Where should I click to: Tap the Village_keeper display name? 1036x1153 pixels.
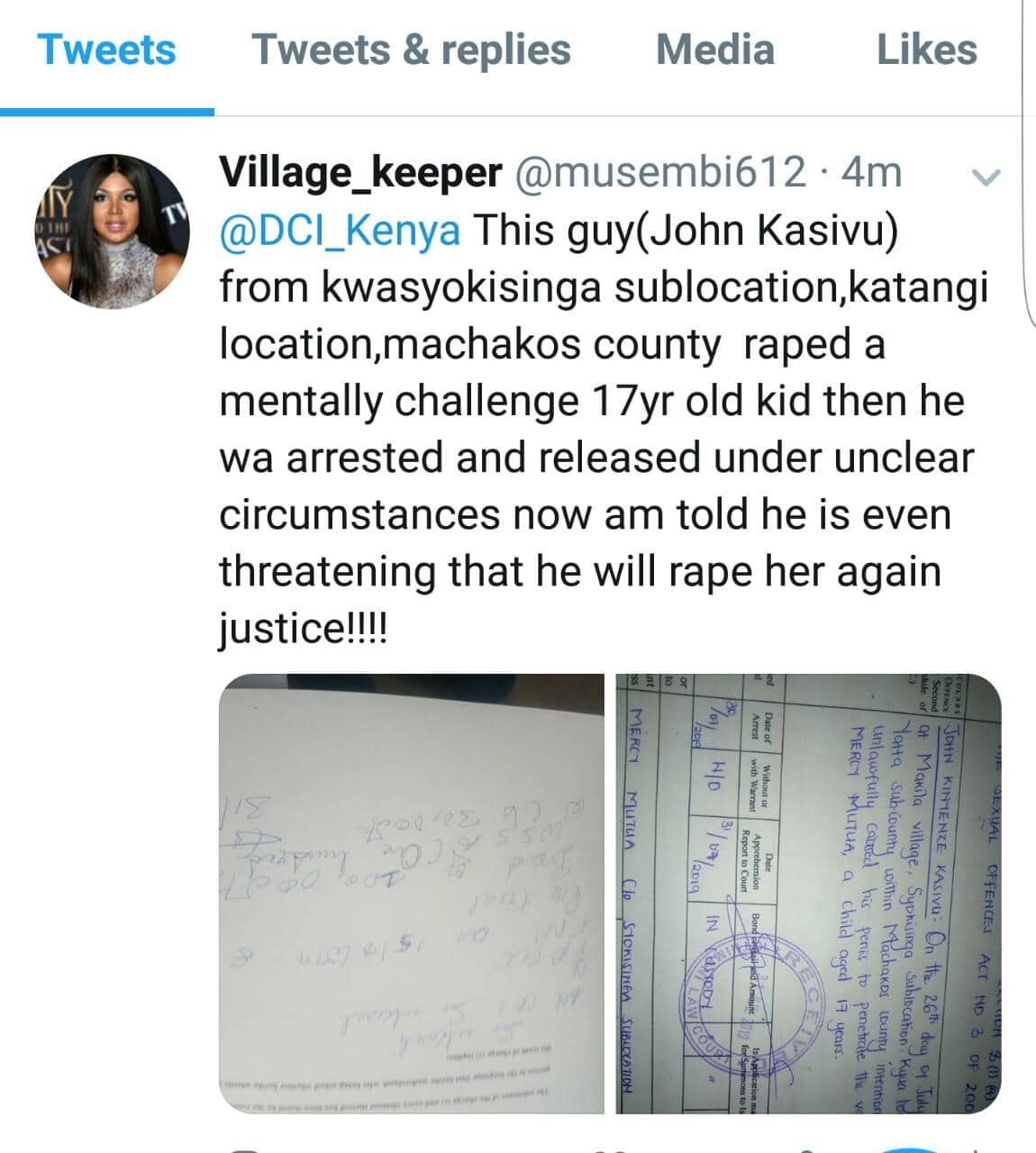click(x=361, y=171)
